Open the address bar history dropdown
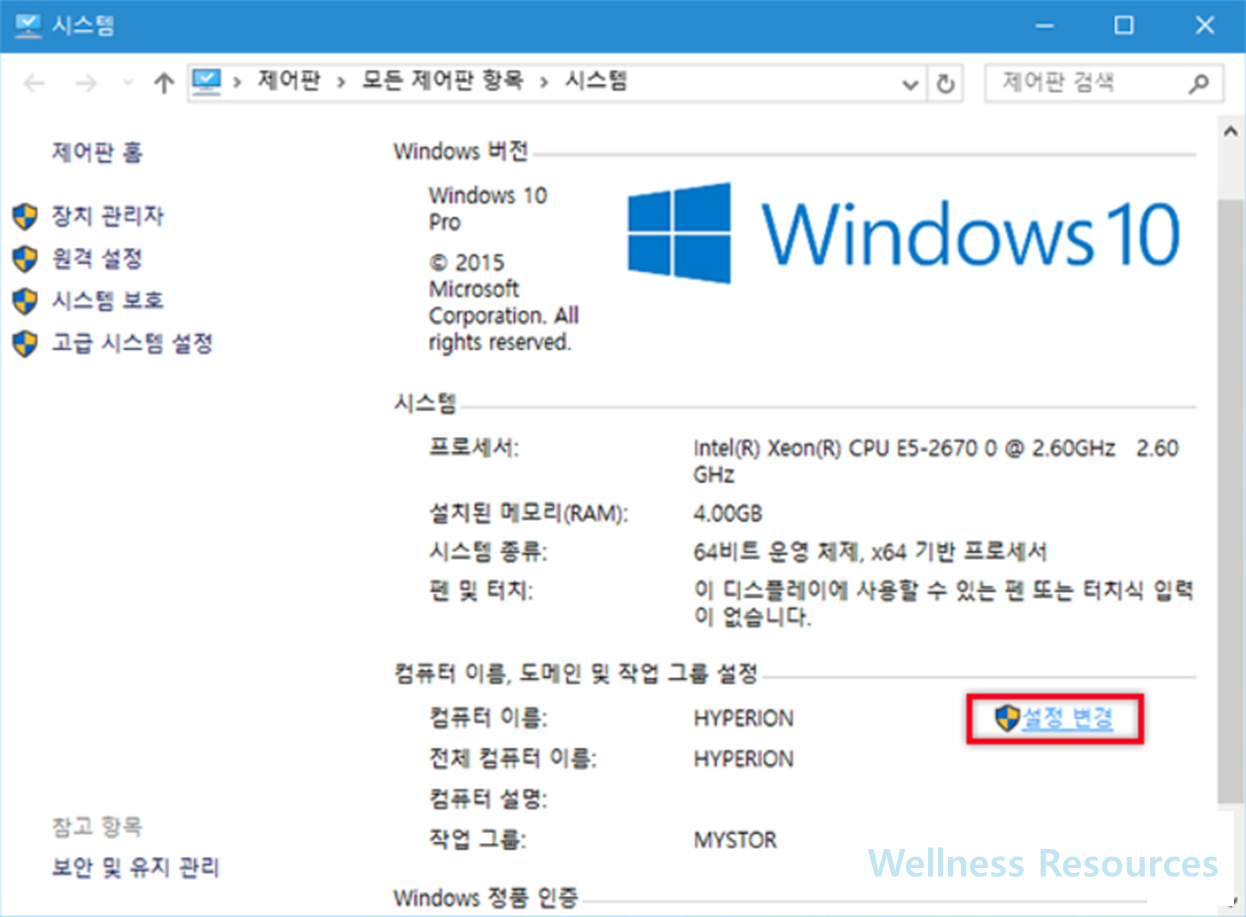 point(910,84)
